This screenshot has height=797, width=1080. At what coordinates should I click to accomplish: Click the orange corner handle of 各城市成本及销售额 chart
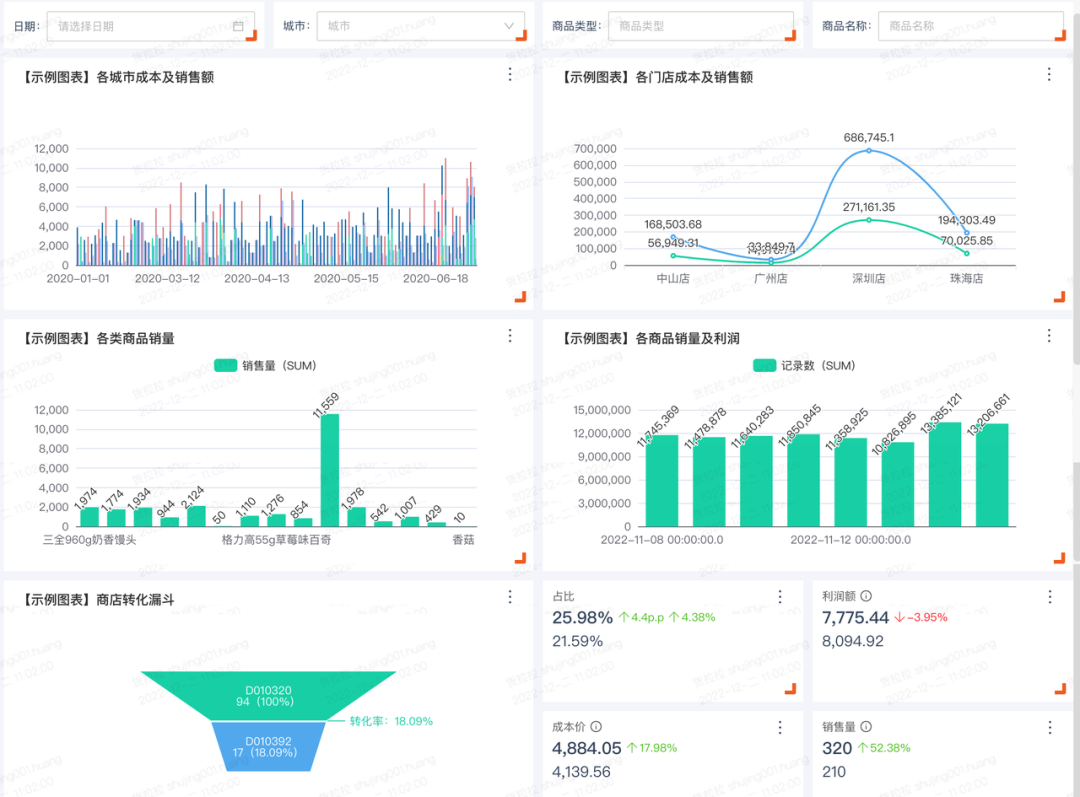click(521, 297)
